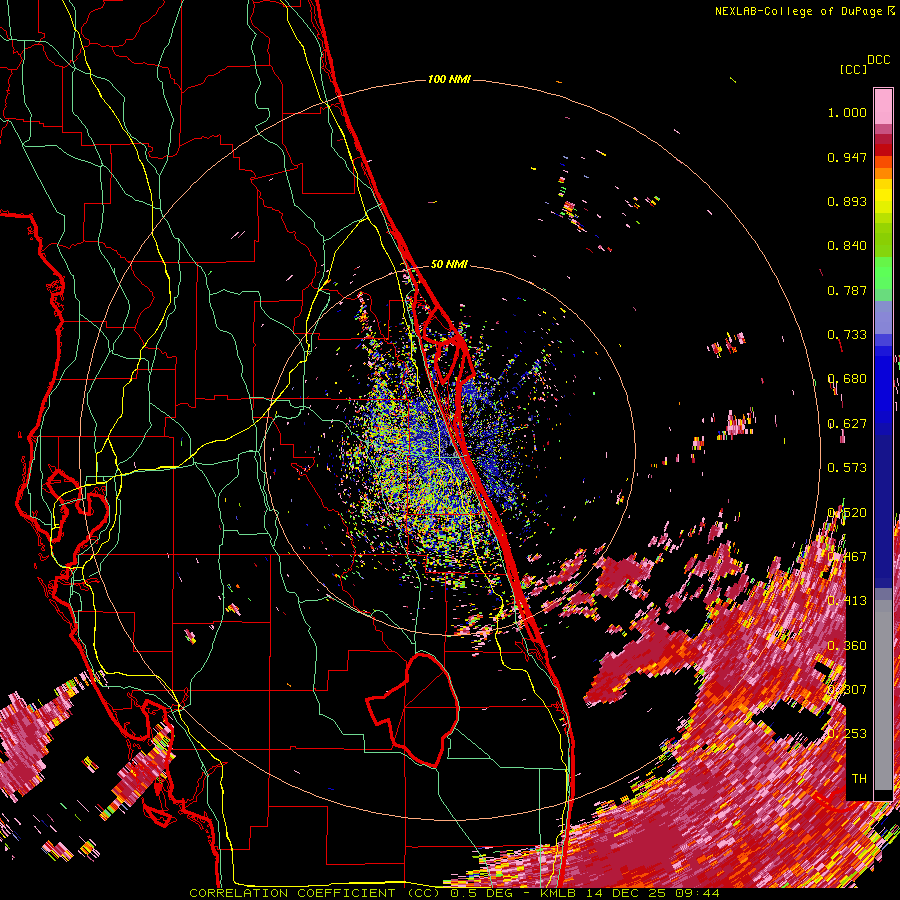The width and height of the screenshot is (900, 900).
Task: Select the 0.253 legend value
Action: [x=847, y=734]
